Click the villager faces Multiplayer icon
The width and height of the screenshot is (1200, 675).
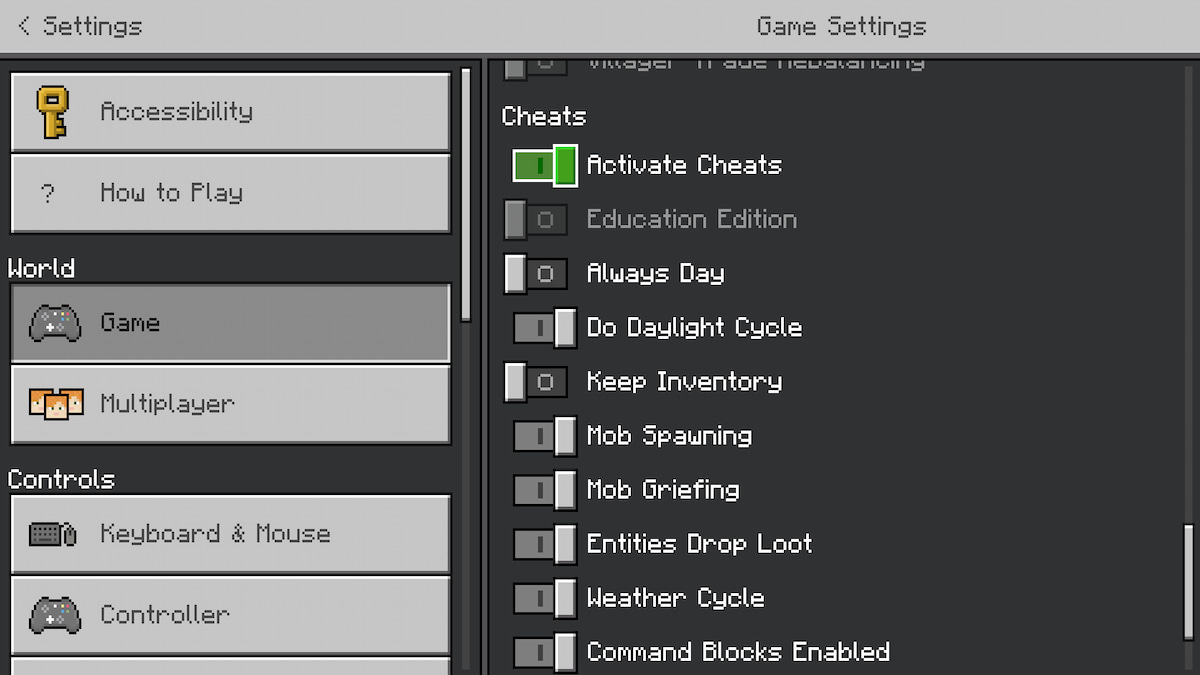(56, 404)
